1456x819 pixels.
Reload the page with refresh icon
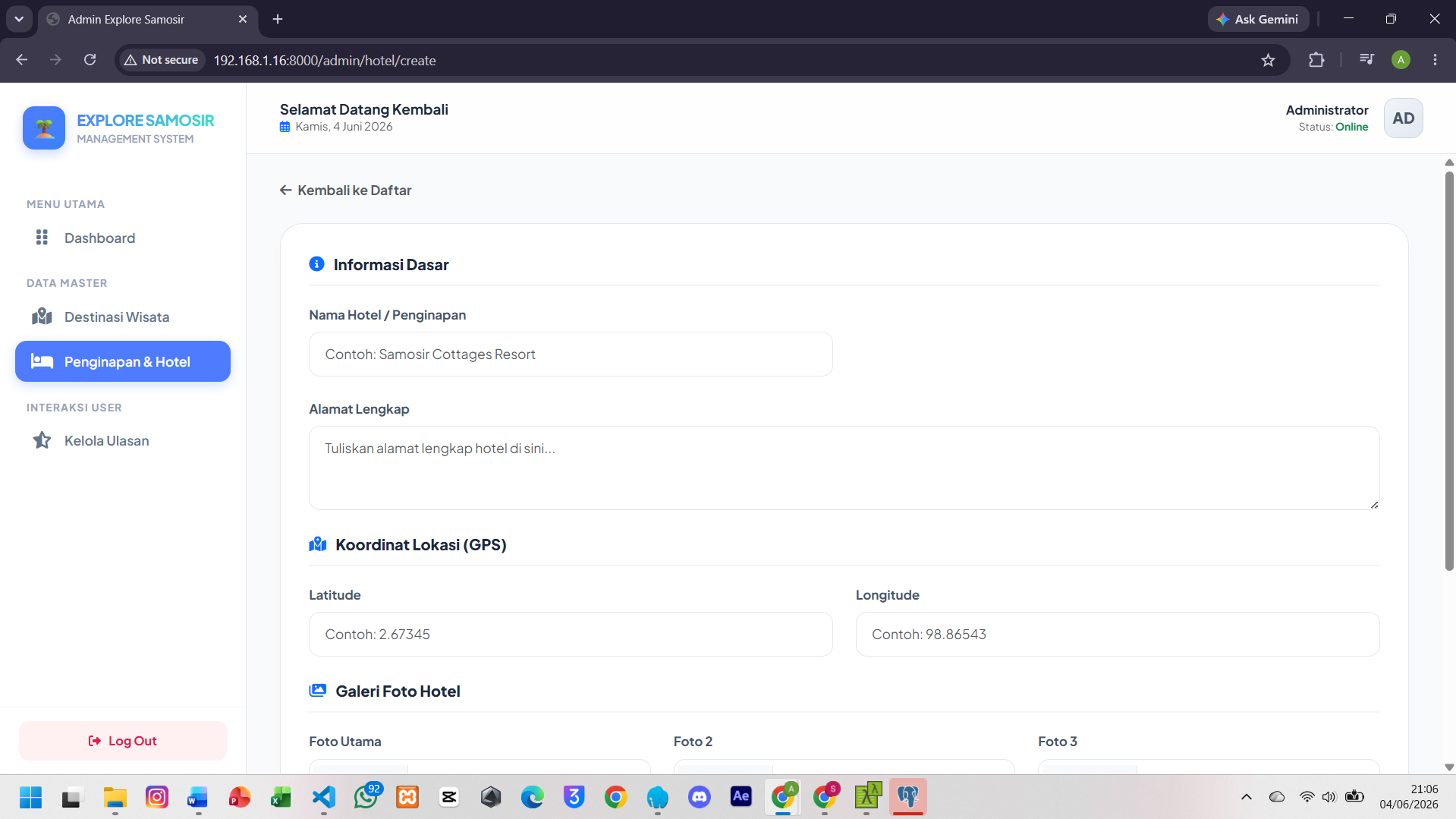point(90,60)
